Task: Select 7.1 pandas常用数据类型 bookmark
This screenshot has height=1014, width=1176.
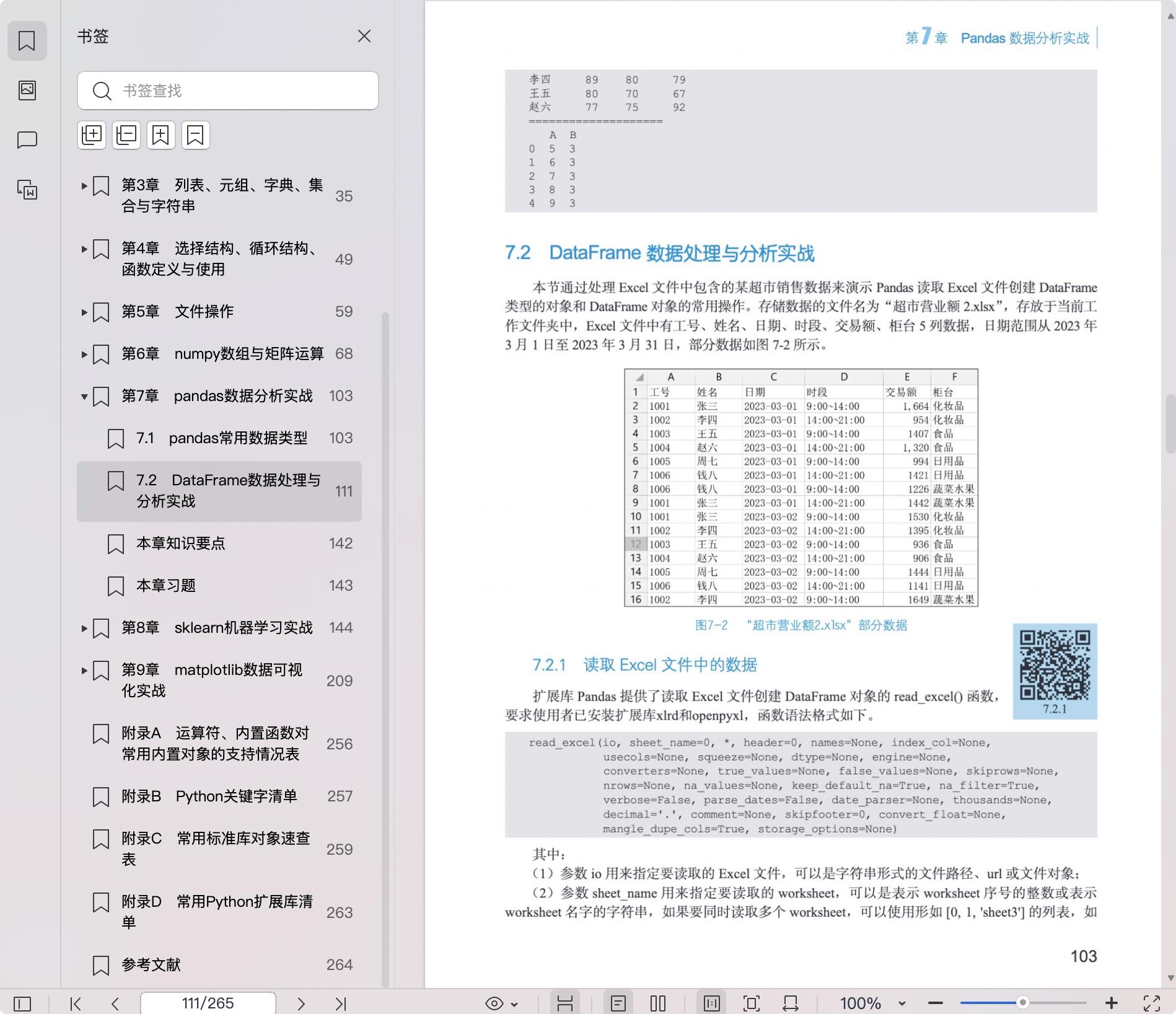Action: click(219, 438)
